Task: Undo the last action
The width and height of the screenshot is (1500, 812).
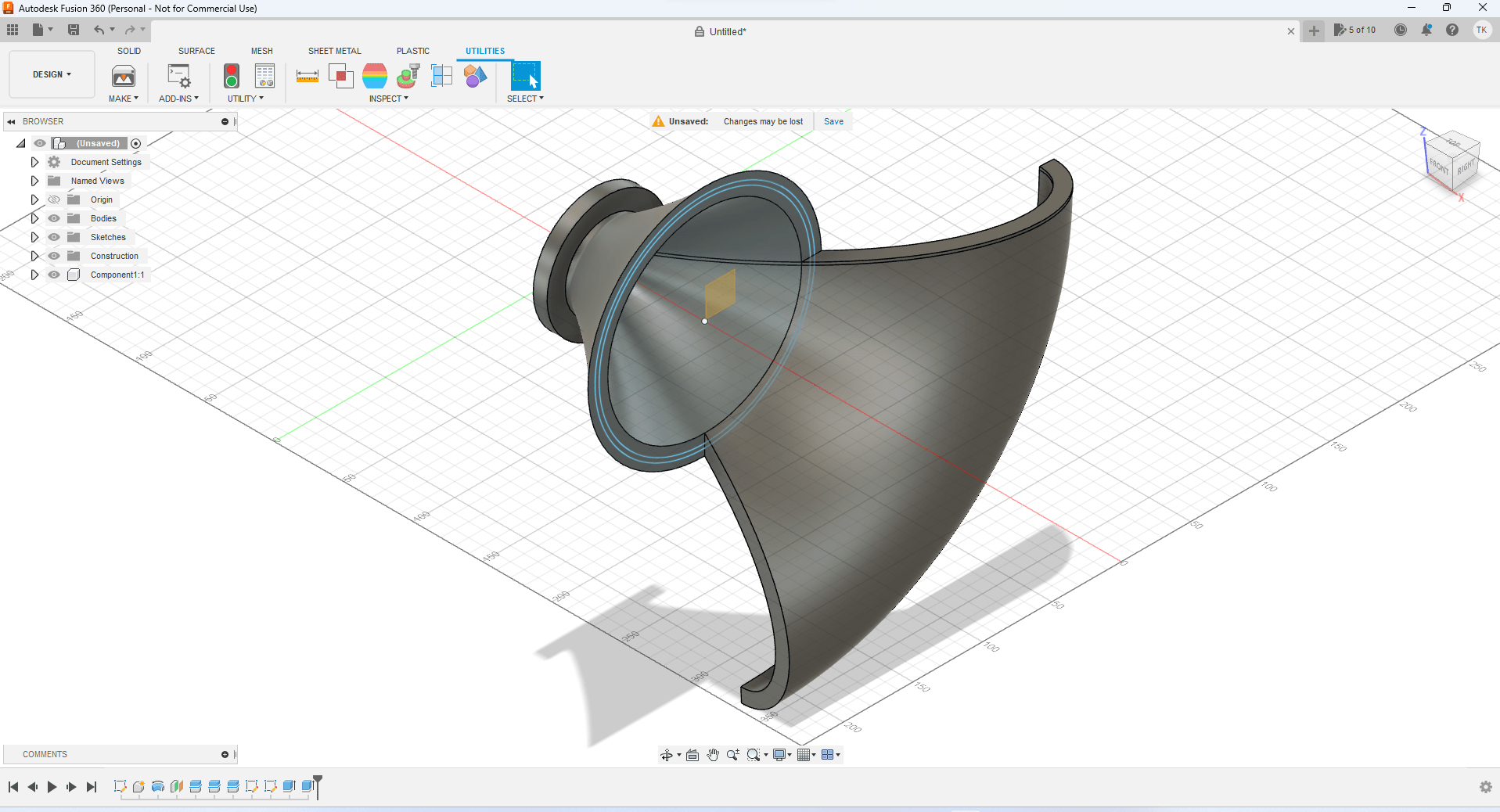Action: [99, 30]
